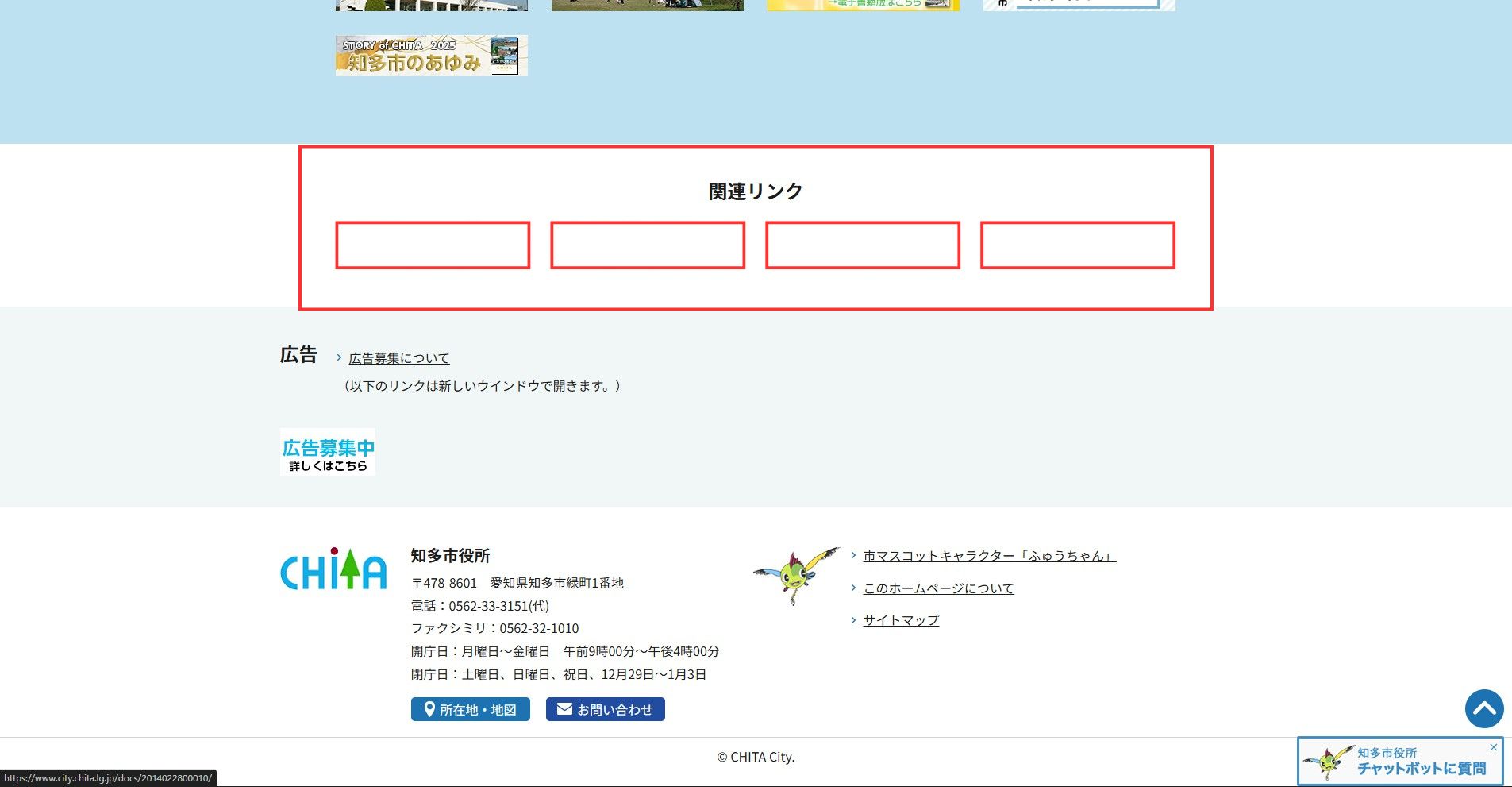Click the 関連リンク heading
Screen dimensions: 1512x787
pyautogui.click(x=756, y=191)
